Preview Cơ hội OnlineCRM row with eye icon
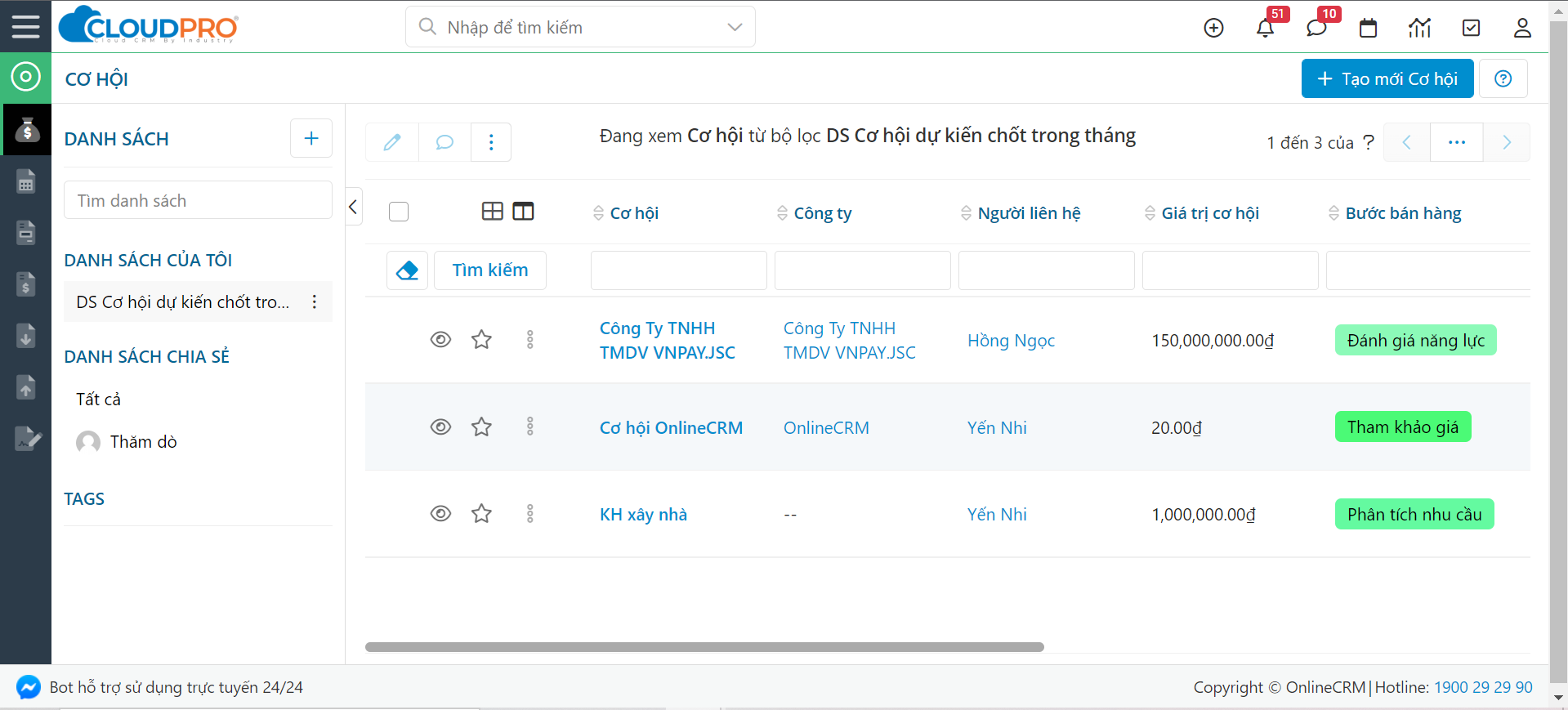Screen dimensions: 1568x710 [440, 426]
